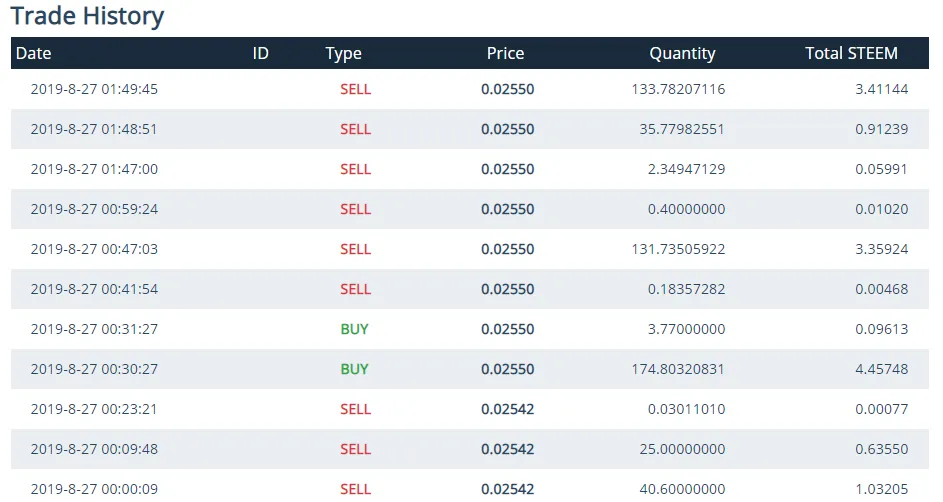The width and height of the screenshot is (943, 502).
Task: Click the Date column header
Action: (34, 54)
